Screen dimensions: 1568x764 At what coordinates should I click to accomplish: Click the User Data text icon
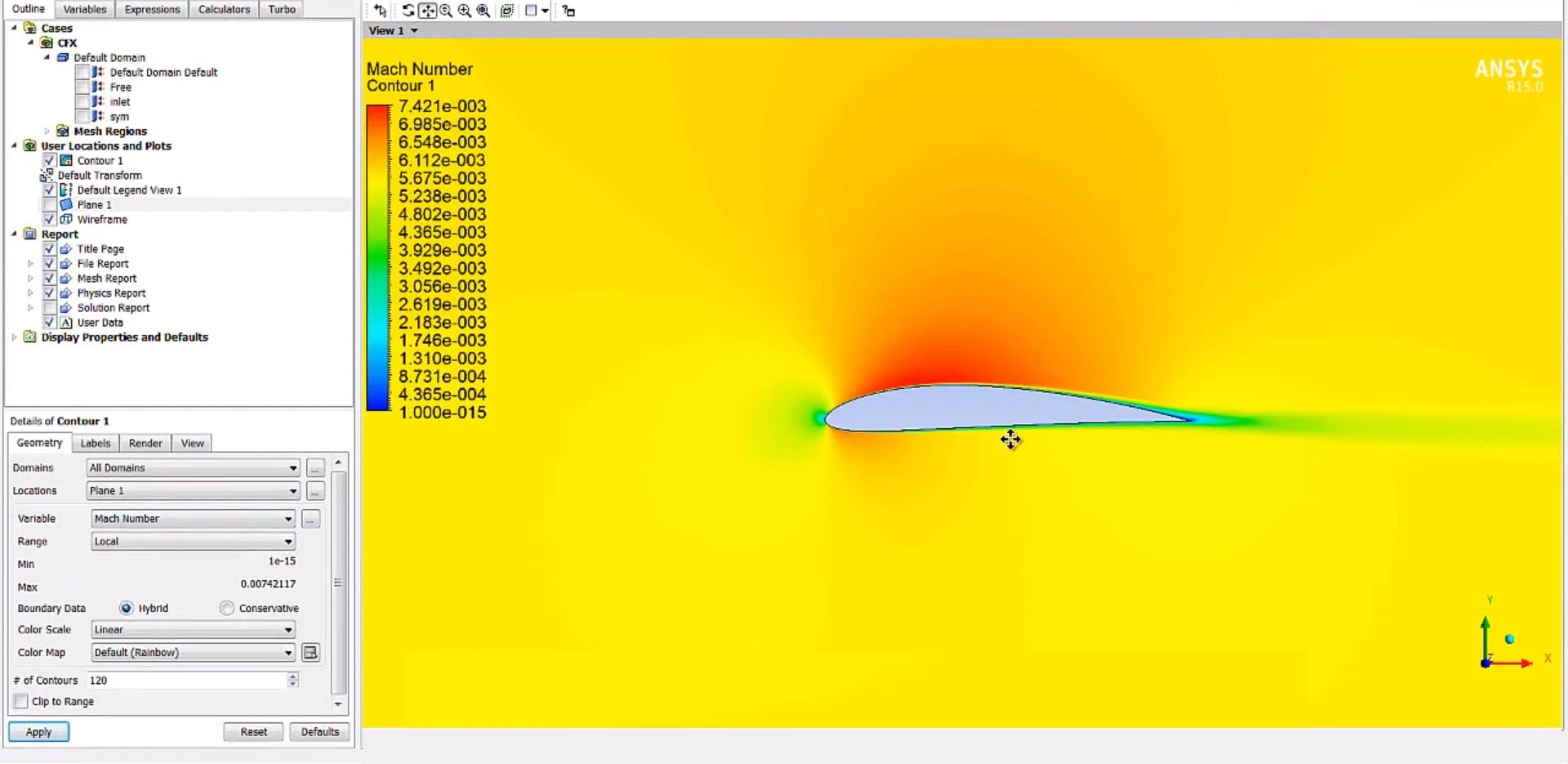coord(66,322)
